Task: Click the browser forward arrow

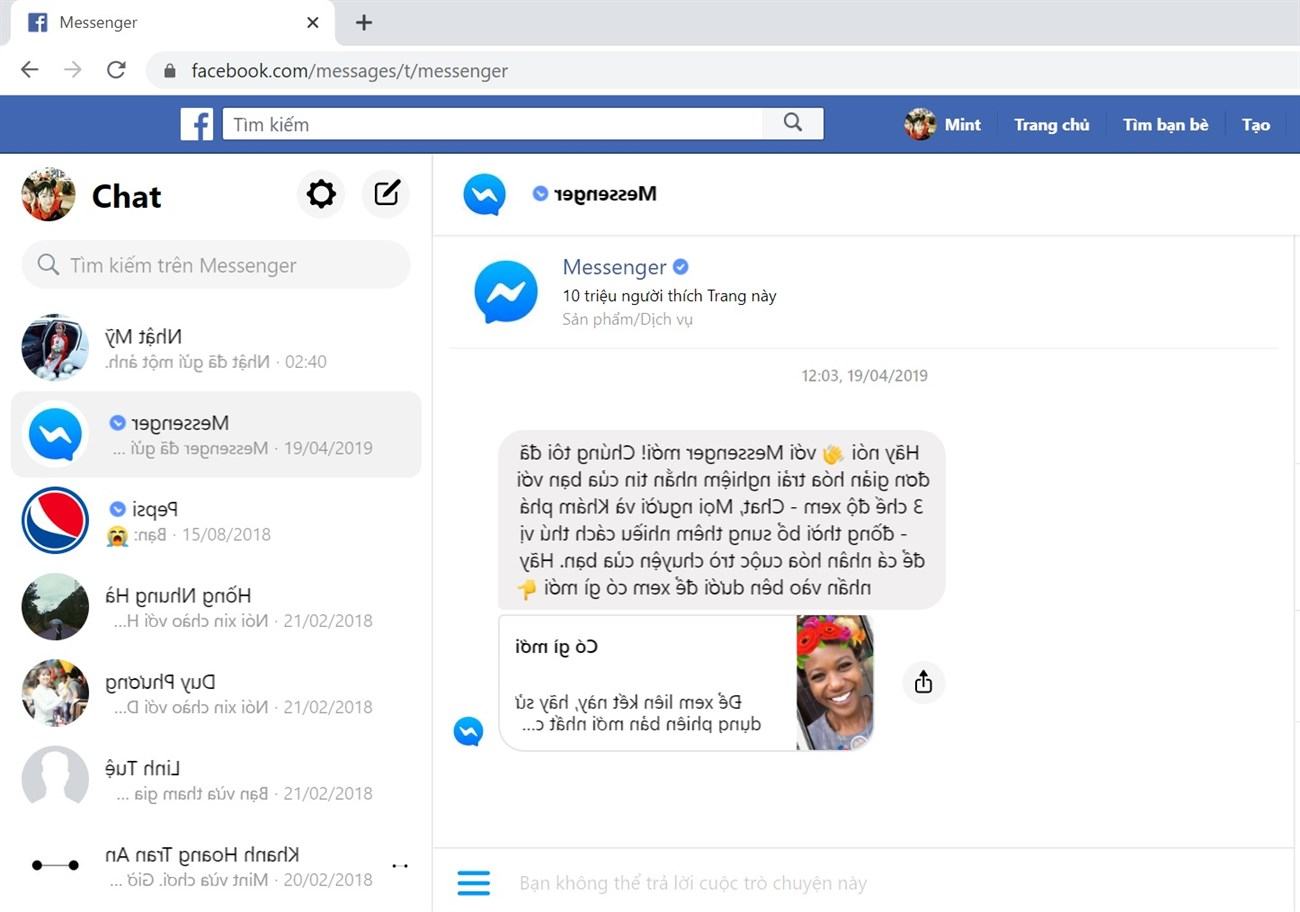Action: pyautogui.click(x=73, y=70)
